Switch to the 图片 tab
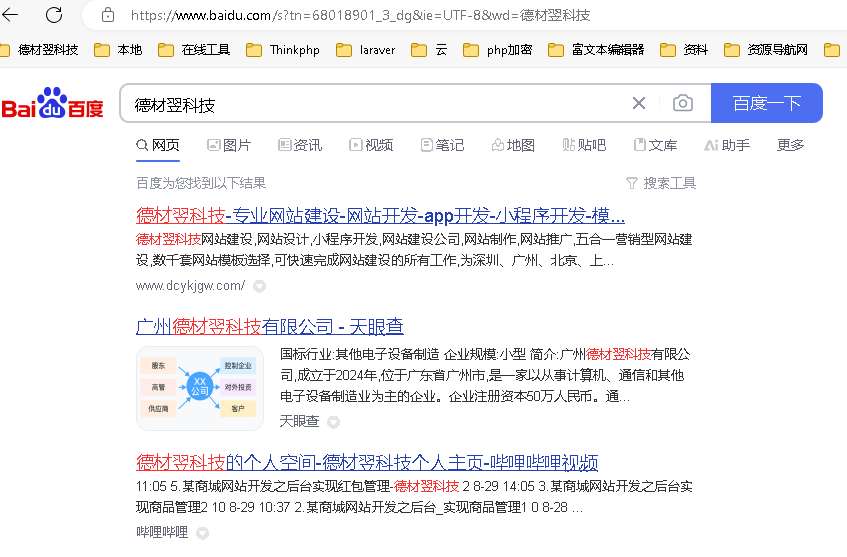This screenshot has width=847, height=557. [229, 145]
